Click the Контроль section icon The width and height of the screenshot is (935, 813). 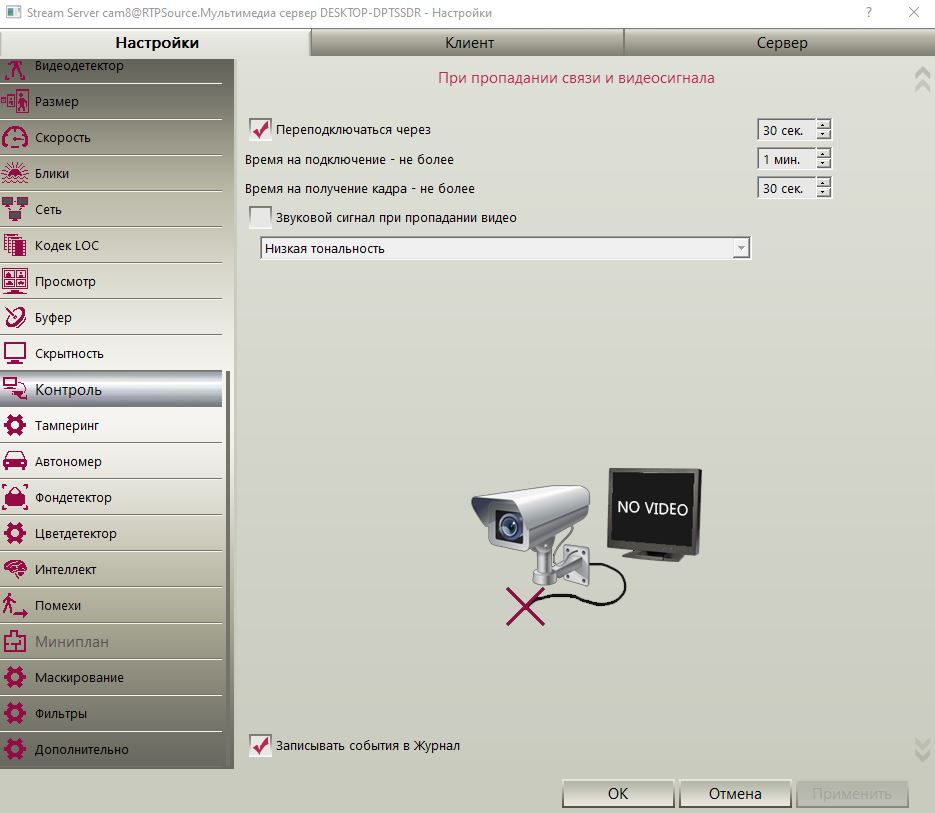[15, 389]
